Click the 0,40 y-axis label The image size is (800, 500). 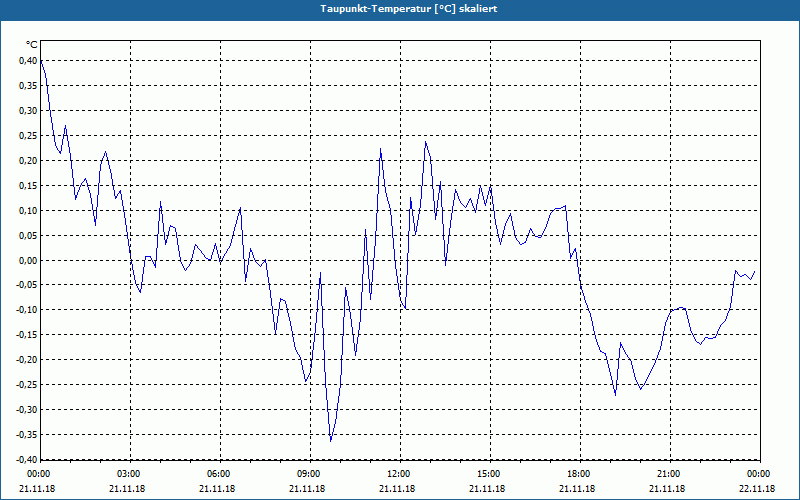pos(28,61)
